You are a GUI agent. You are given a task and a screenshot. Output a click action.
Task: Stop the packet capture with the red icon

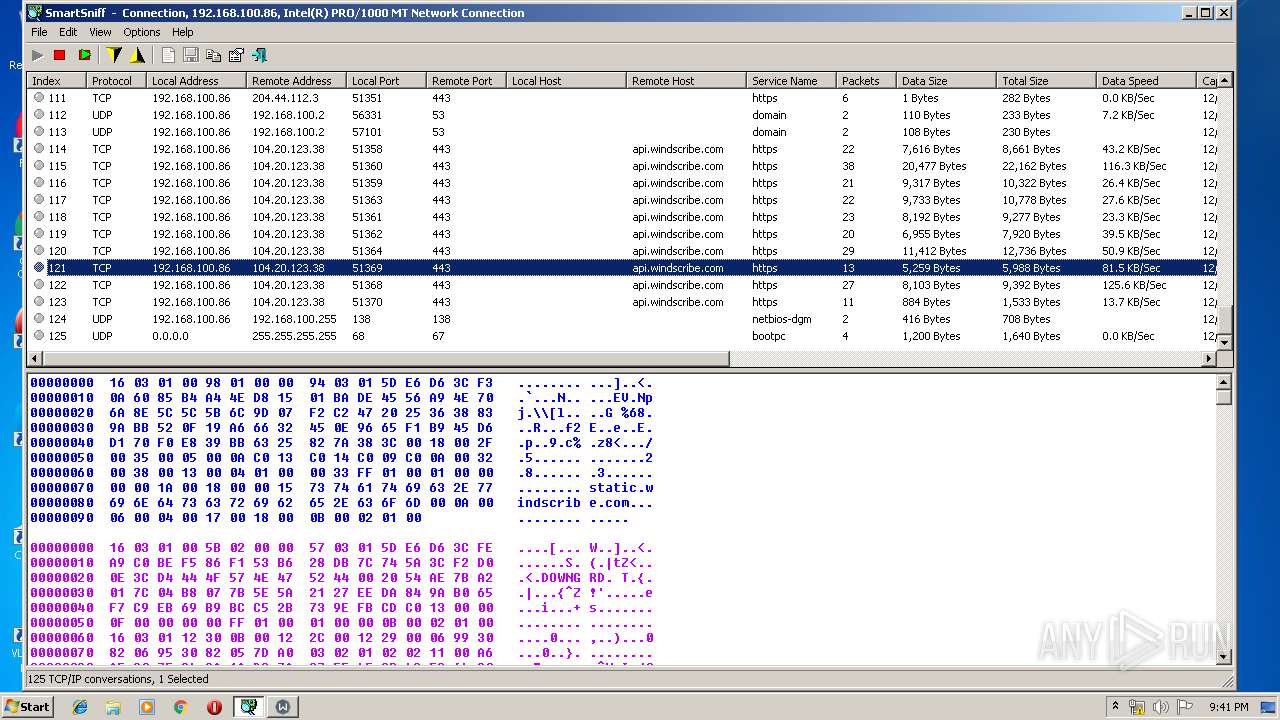[x=60, y=55]
